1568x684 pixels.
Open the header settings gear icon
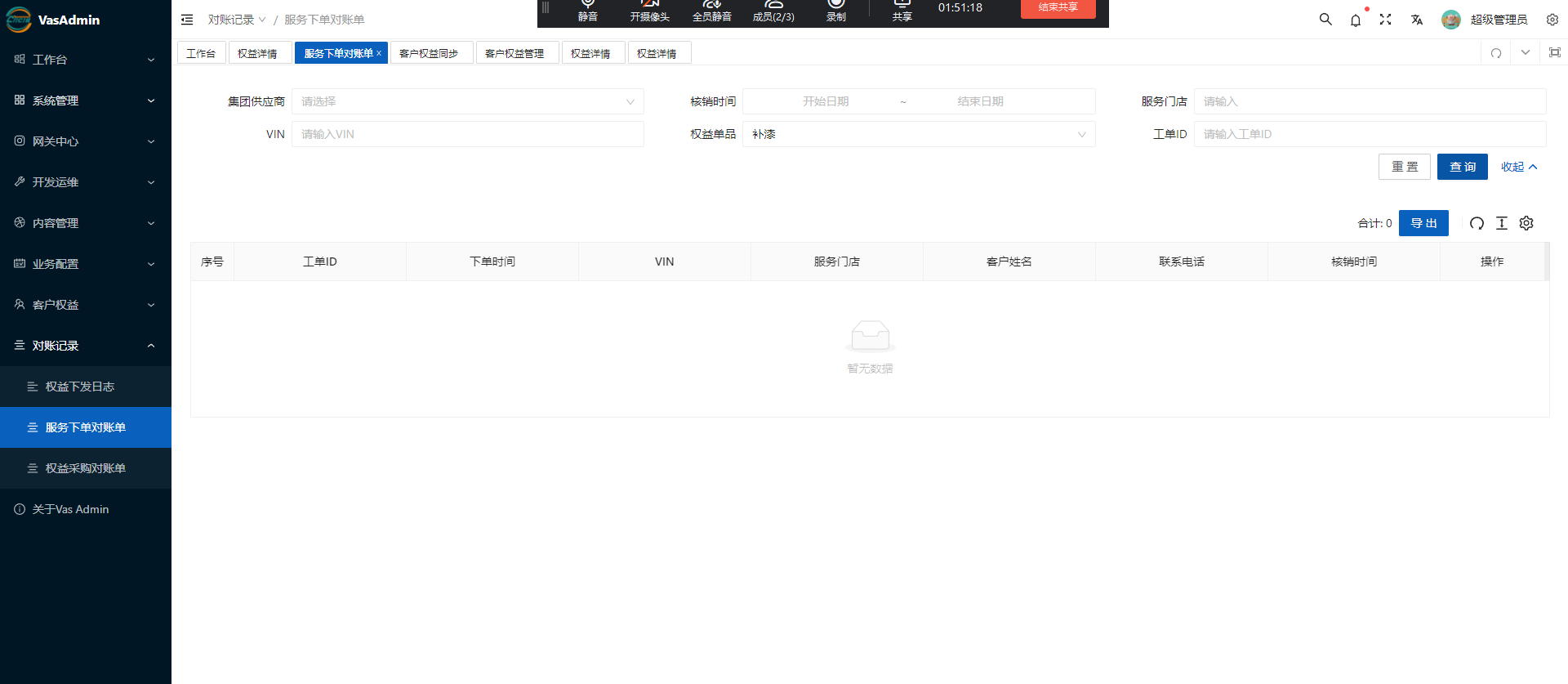coord(1552,20)
